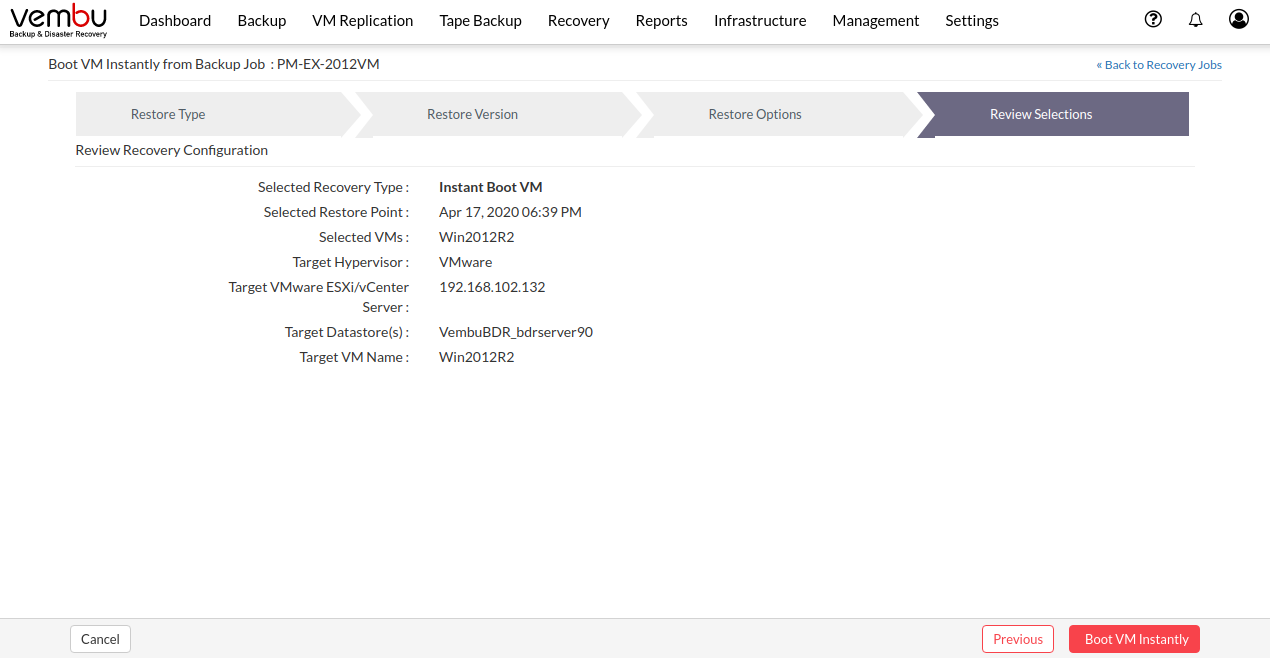
Task: Open the user account profile icon
Action: tap(1239, 20)
